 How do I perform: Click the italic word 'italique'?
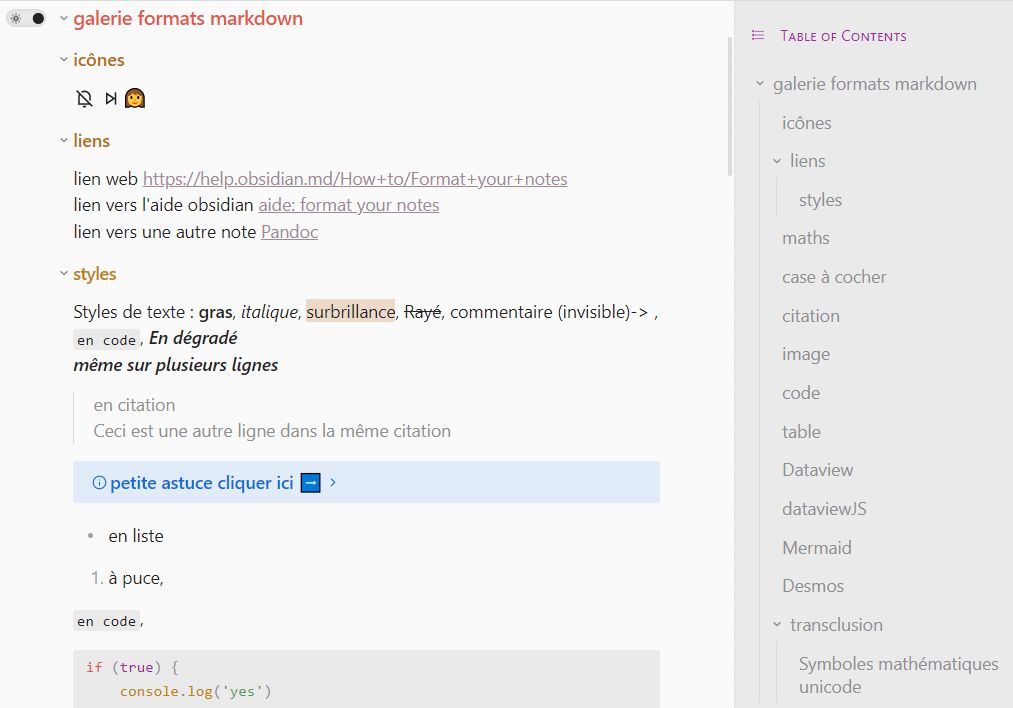point(269,312)
